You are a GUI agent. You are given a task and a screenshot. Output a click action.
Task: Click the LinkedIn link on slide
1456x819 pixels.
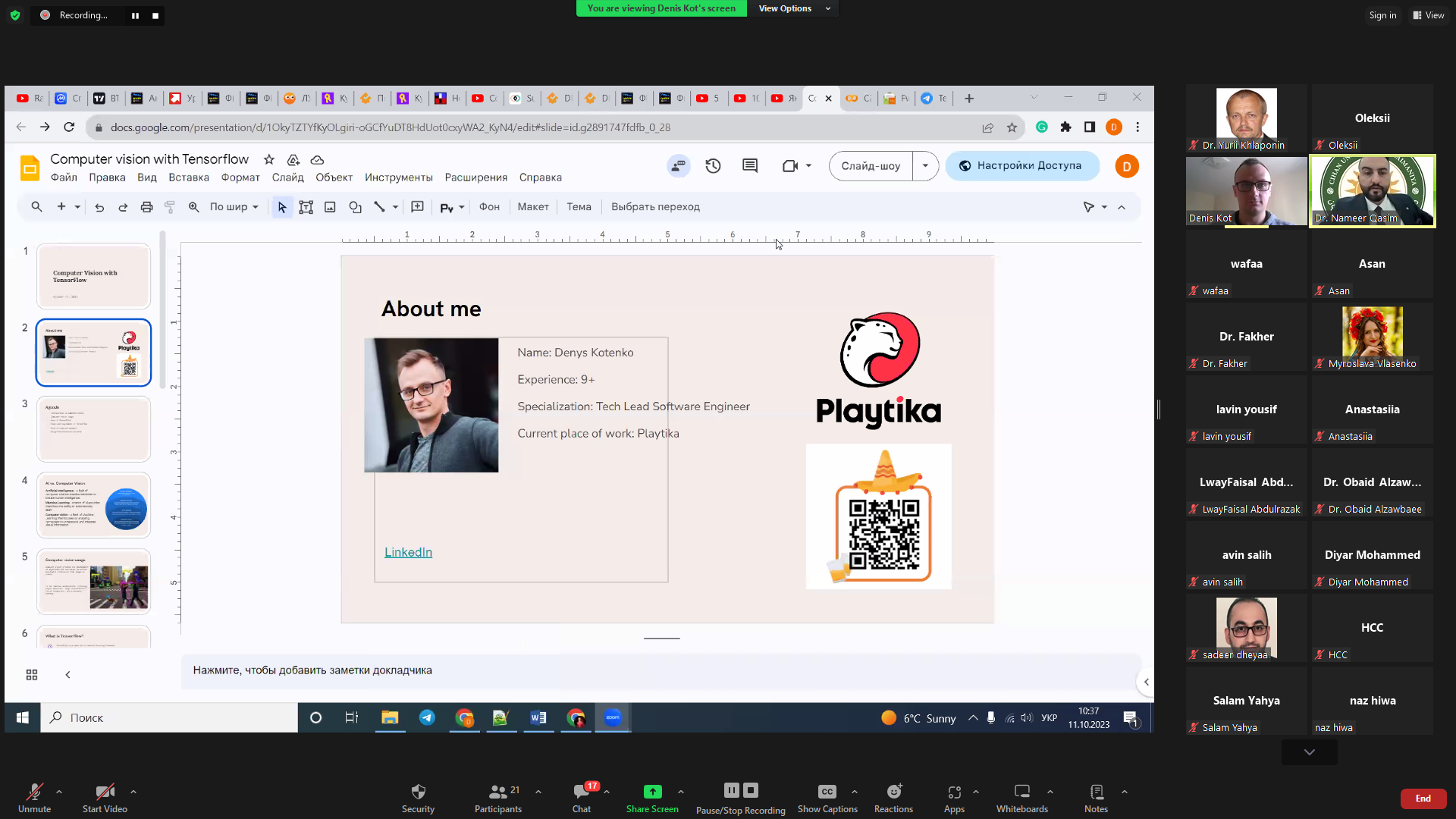click(x=408, y=552)
